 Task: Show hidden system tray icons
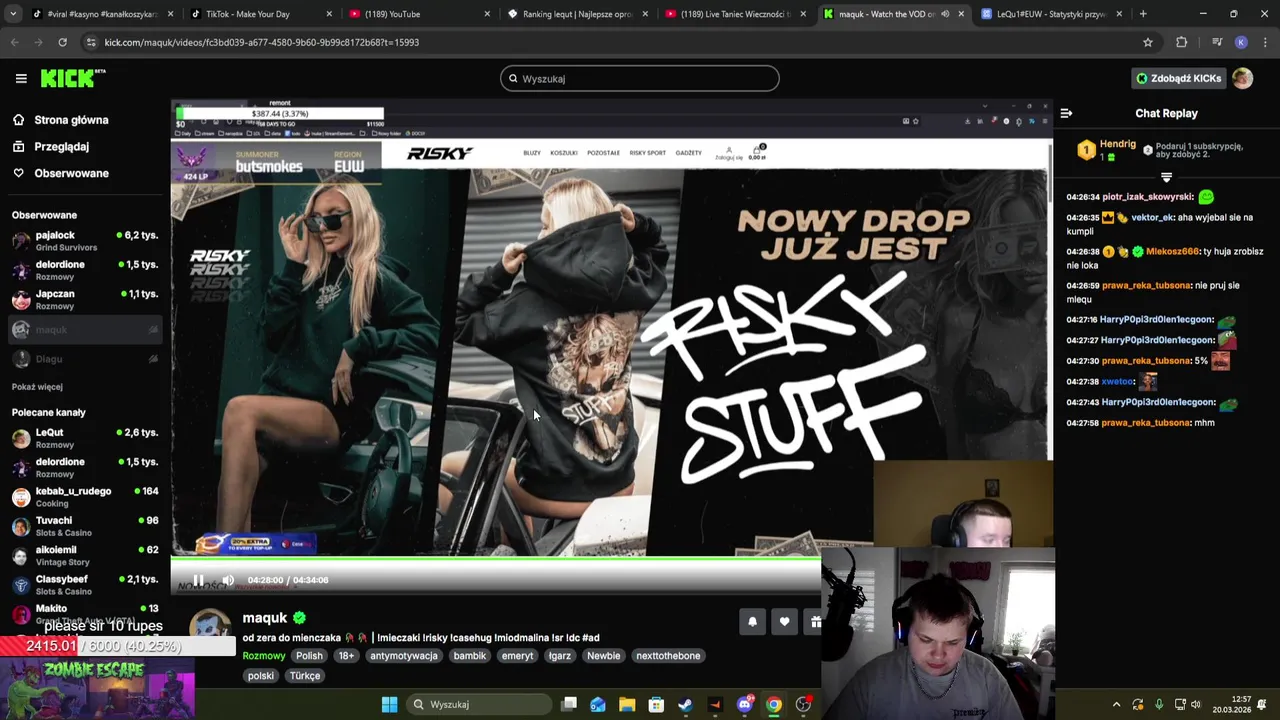pos(1117,704)
